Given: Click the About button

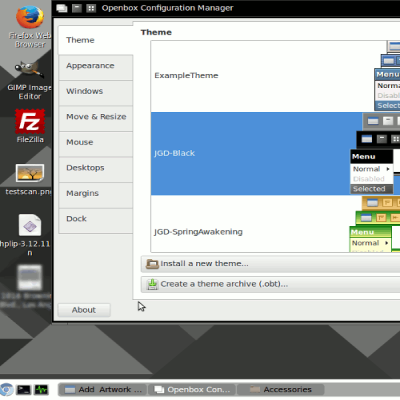Looking at the screenshot, I should point(84,310).
